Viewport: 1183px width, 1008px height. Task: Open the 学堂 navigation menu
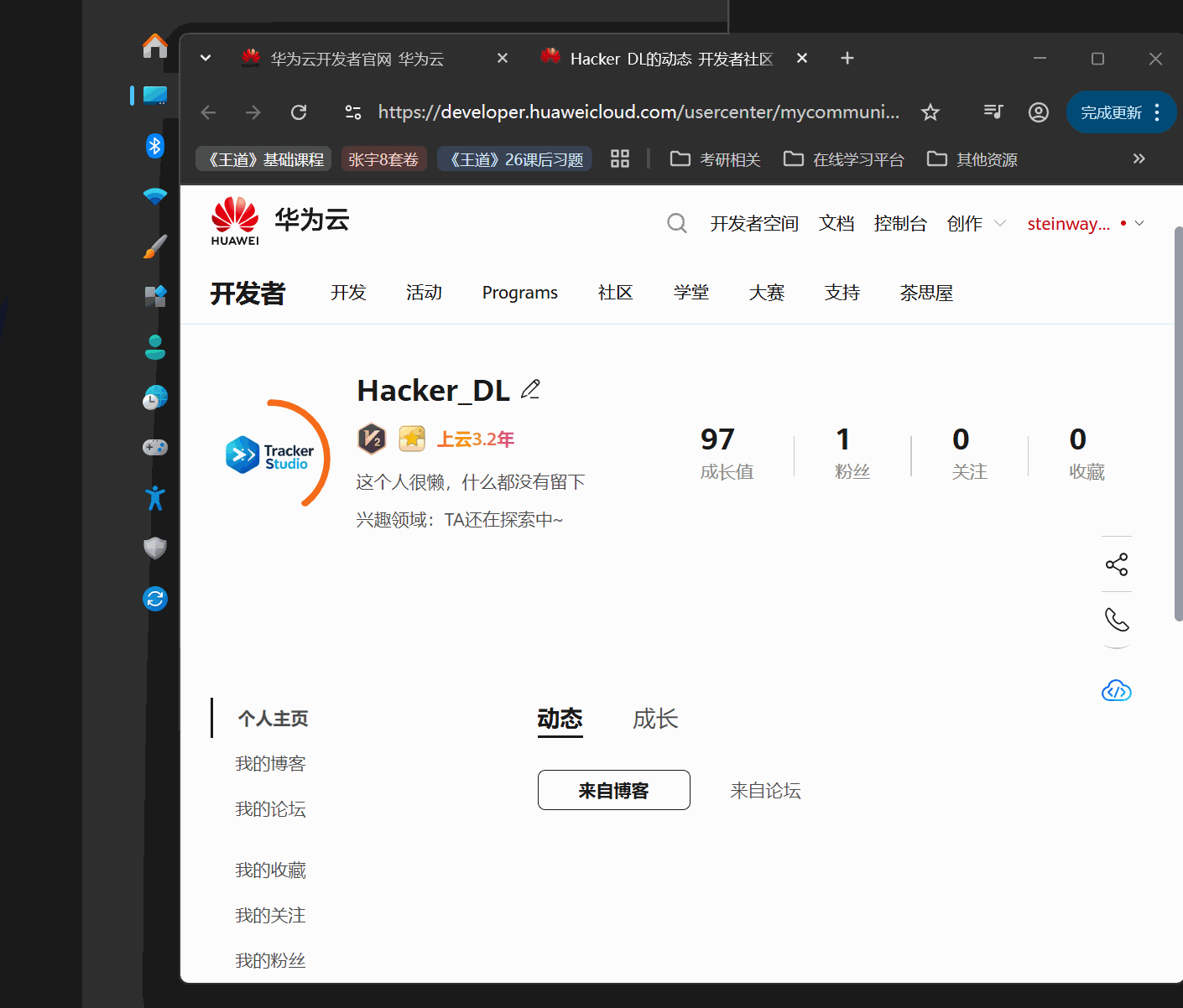tap(691, 293)
